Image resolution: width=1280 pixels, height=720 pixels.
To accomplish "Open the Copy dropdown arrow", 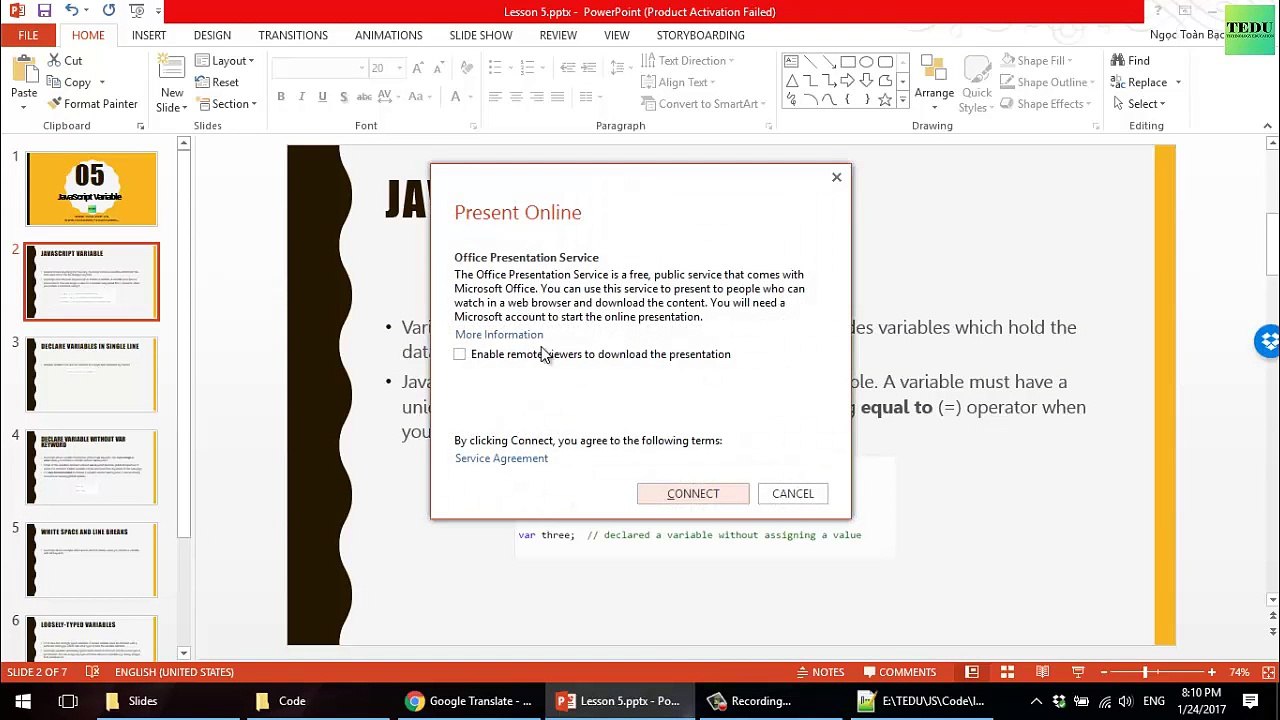I will click(102, 83).
